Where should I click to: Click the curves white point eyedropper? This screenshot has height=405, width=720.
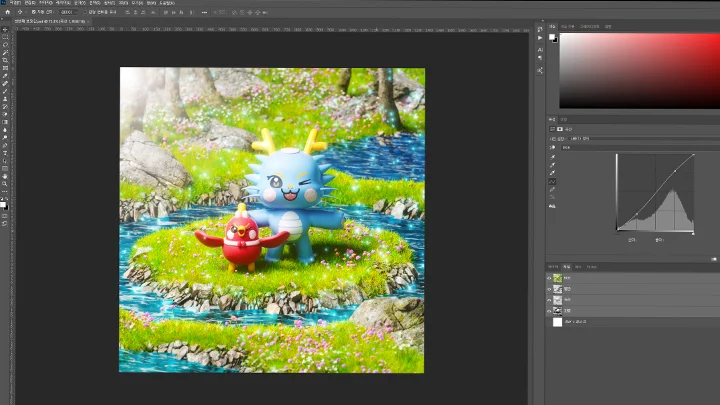click(552, 173)
